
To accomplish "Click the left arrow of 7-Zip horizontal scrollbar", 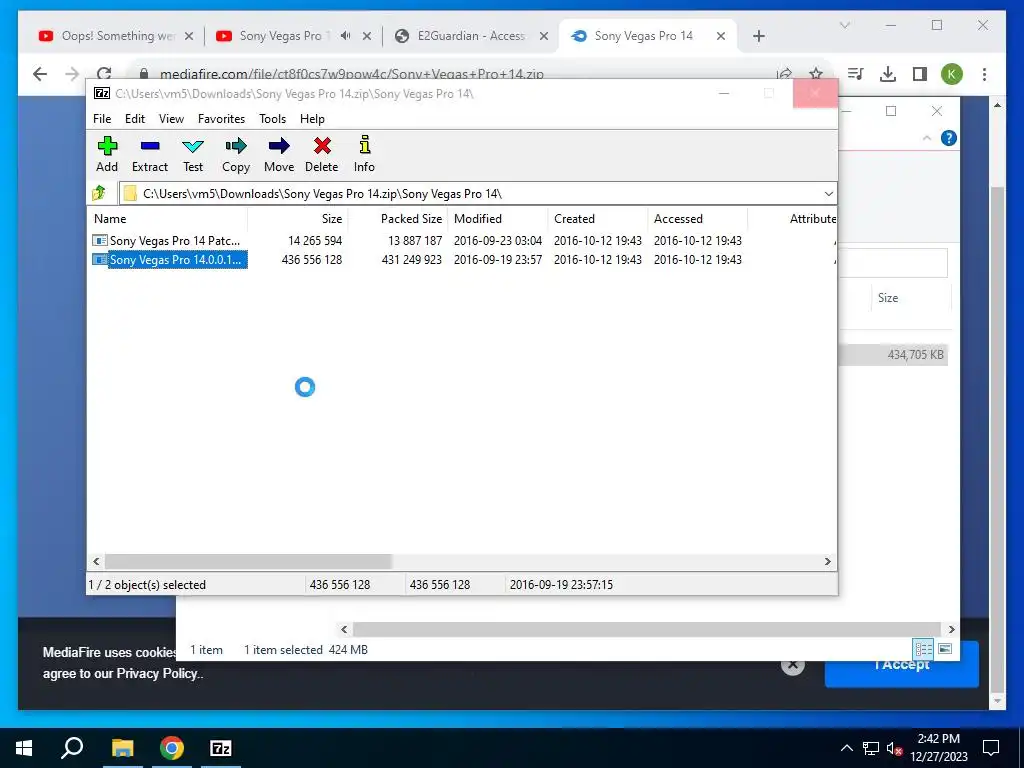I will 96,561.
